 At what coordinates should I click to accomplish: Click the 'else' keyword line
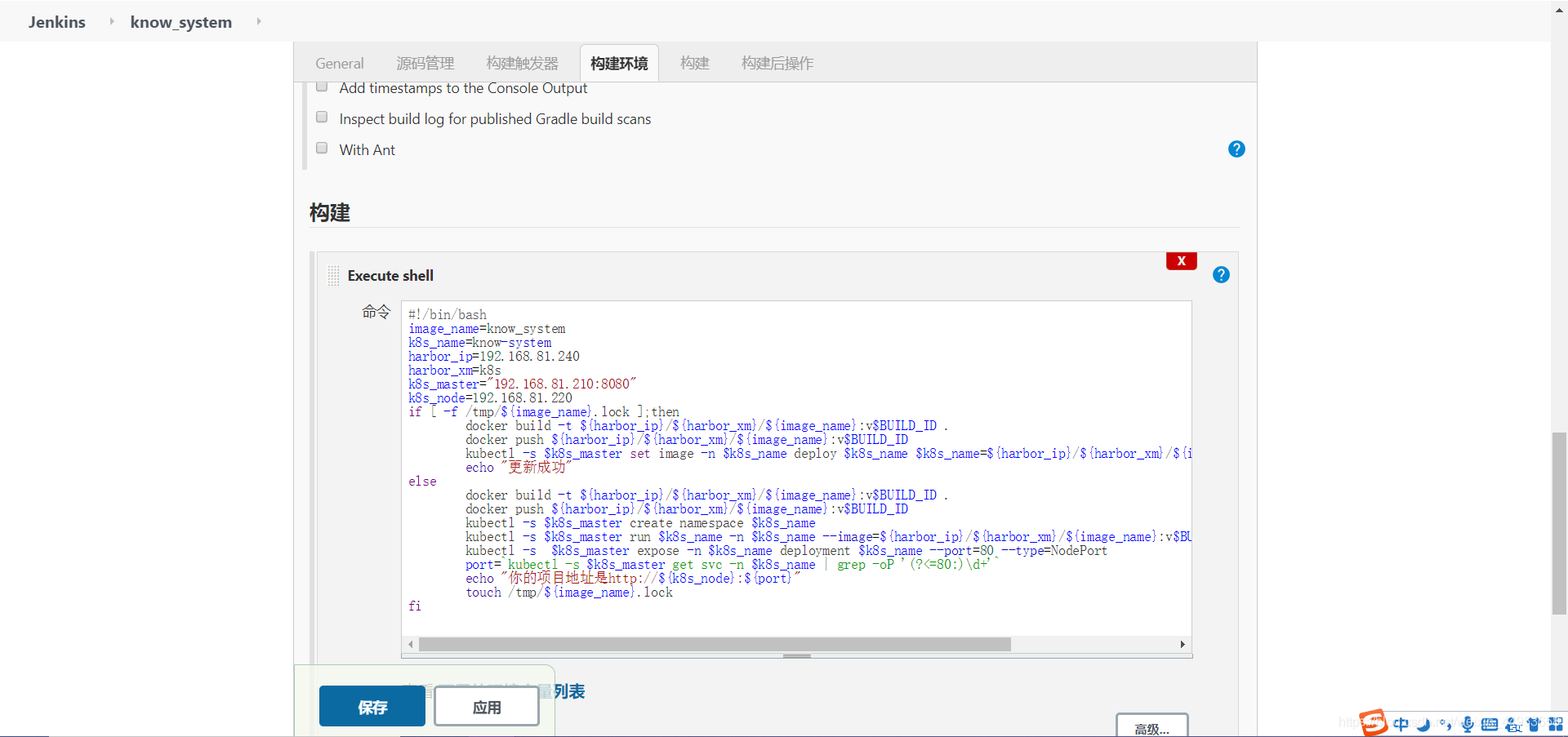pos(422,482)
